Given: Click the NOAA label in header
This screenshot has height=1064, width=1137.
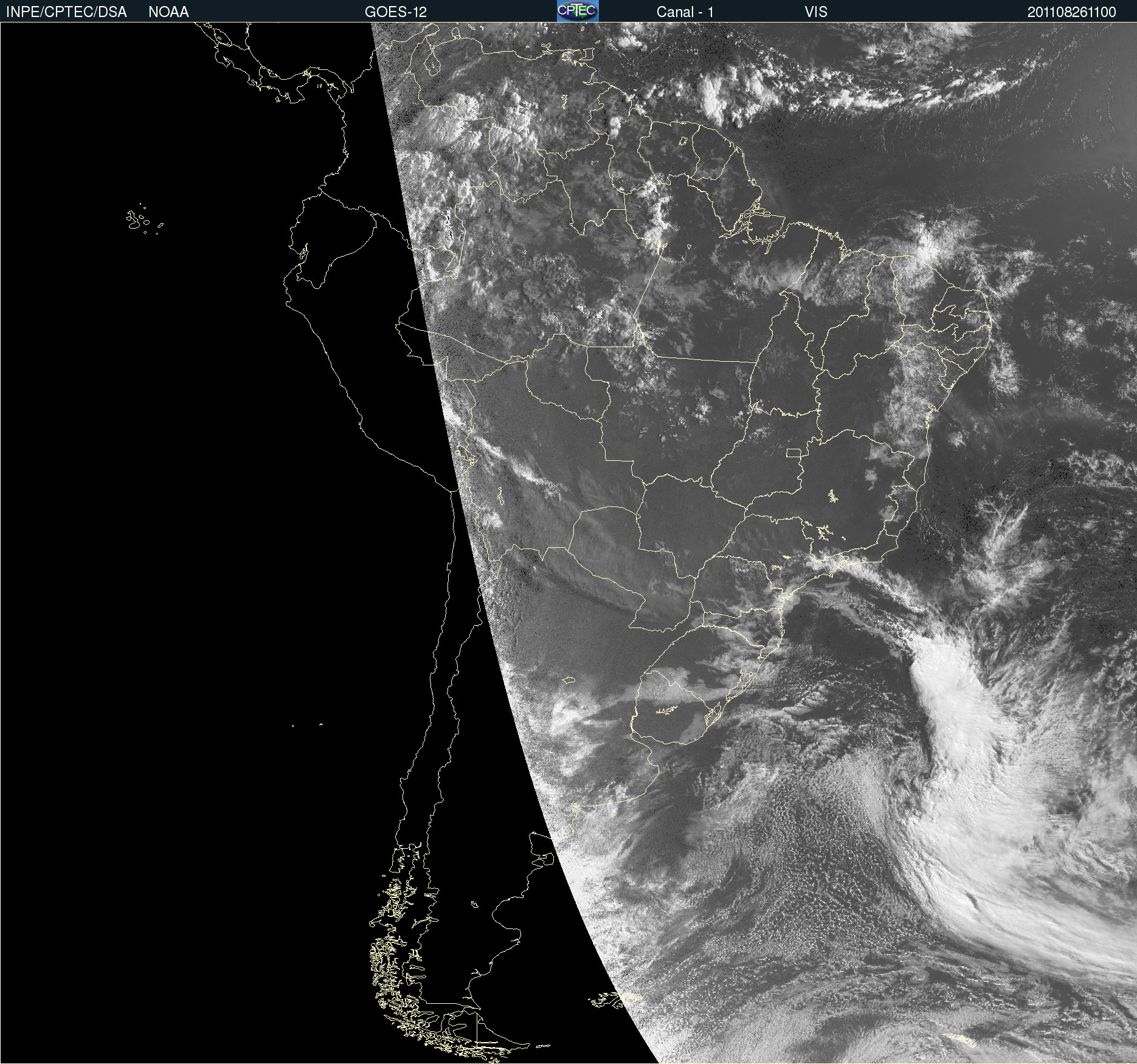Looking at the screenshot, I should [x=168, y=12].
